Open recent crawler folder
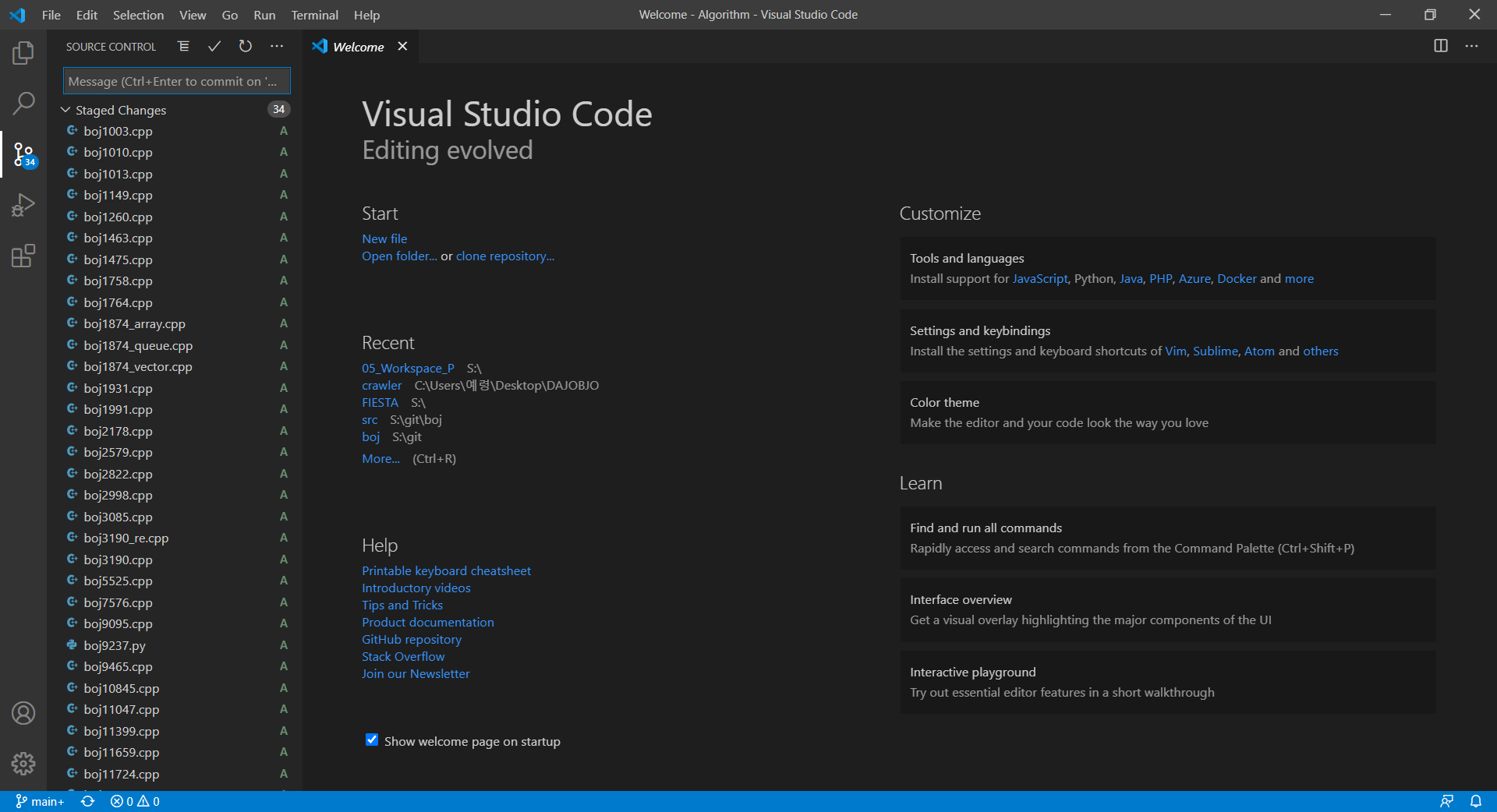The image size is (1497, 812). click(x=382, y=385)
